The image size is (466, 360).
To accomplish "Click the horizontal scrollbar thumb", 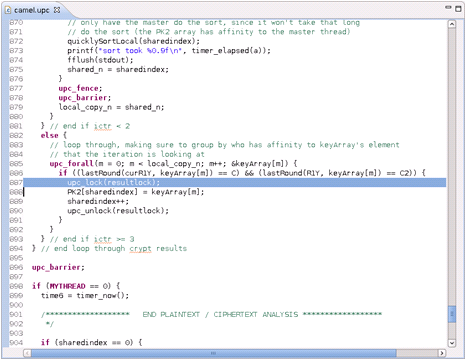I will point(213,353).
